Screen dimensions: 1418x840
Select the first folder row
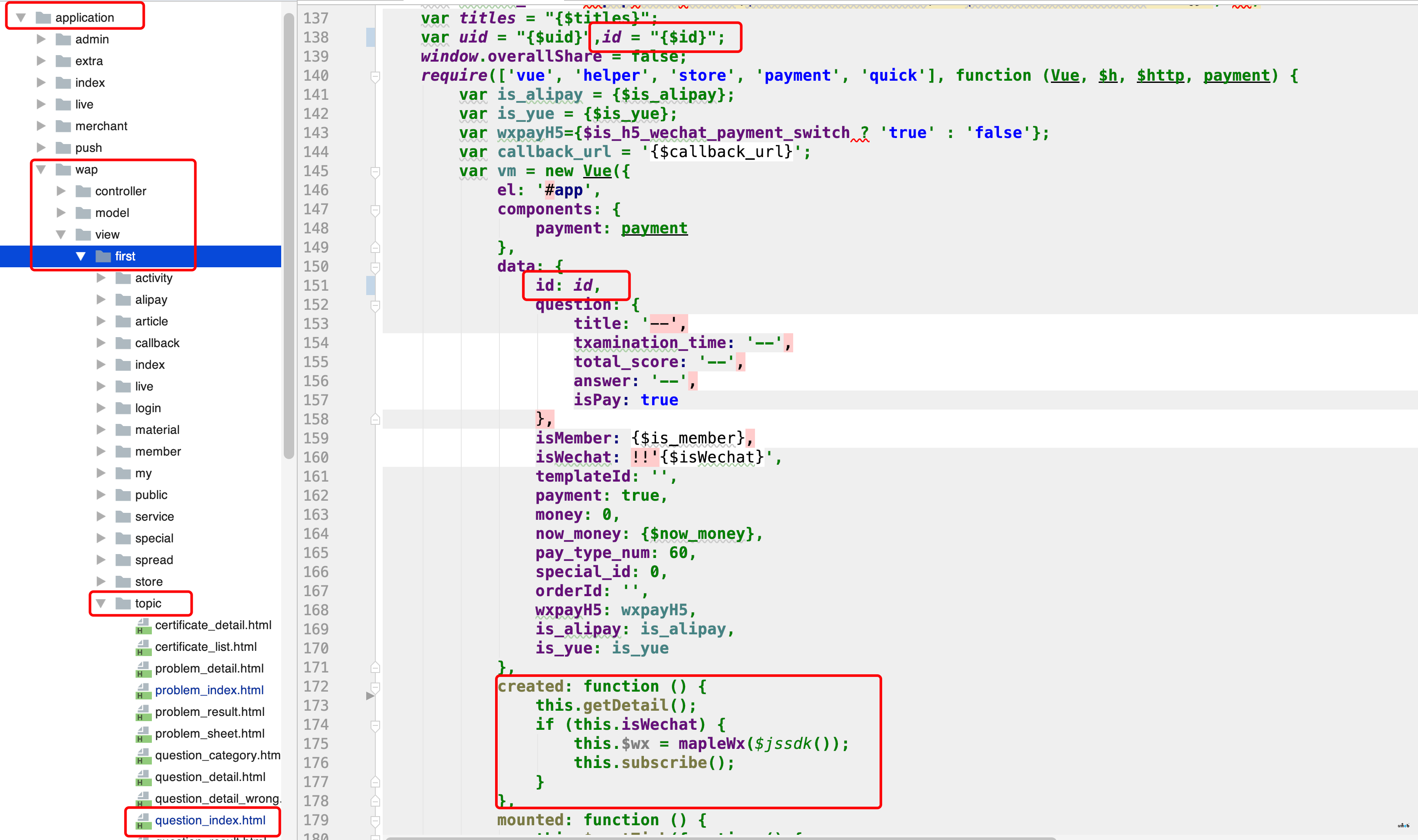(141, 256)
